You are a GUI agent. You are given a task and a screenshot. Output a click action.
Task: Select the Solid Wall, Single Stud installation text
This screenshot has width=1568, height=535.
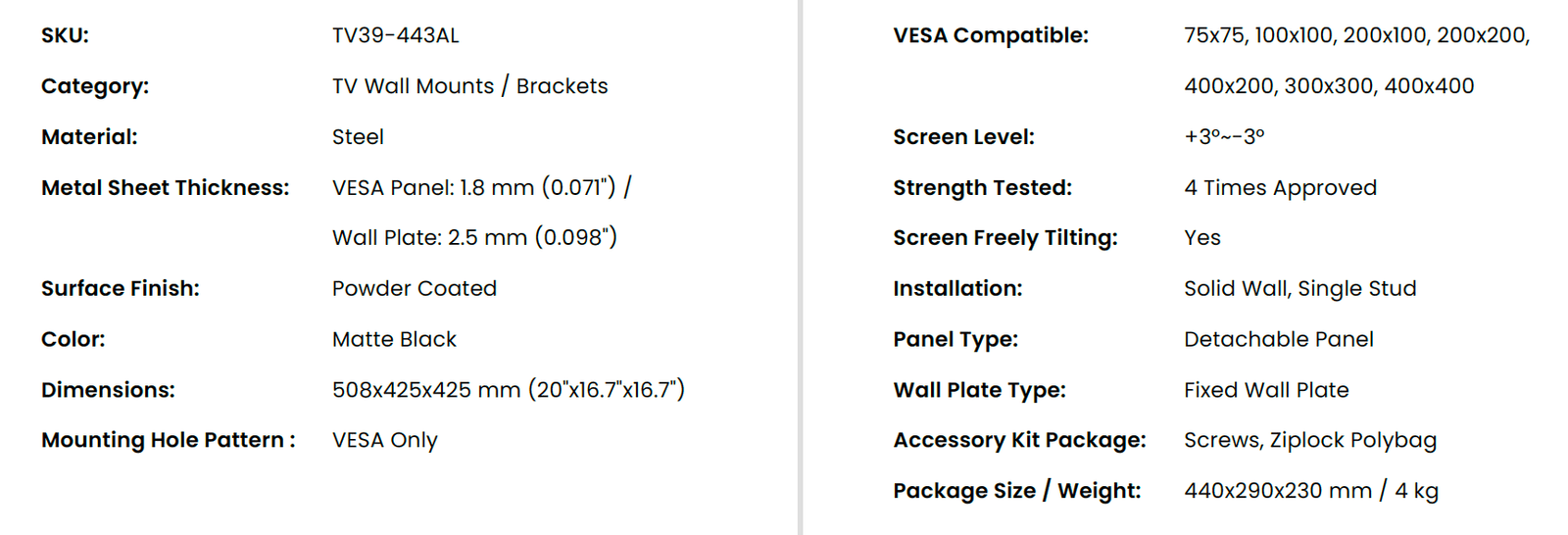[1300, 288]
